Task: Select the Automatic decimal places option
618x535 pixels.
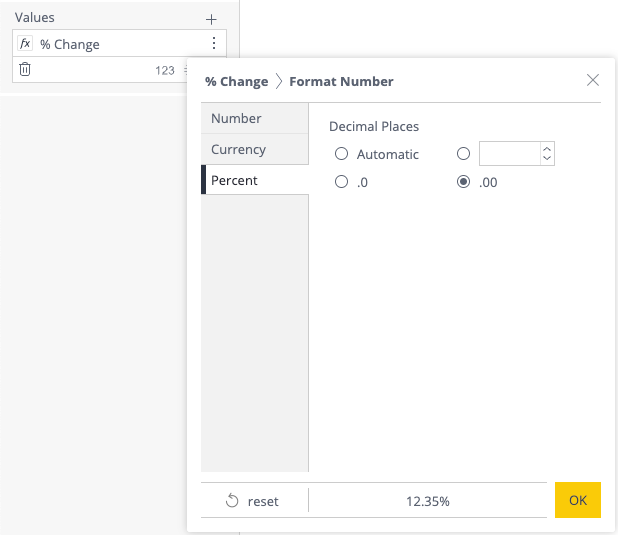Action: point(342,154)
